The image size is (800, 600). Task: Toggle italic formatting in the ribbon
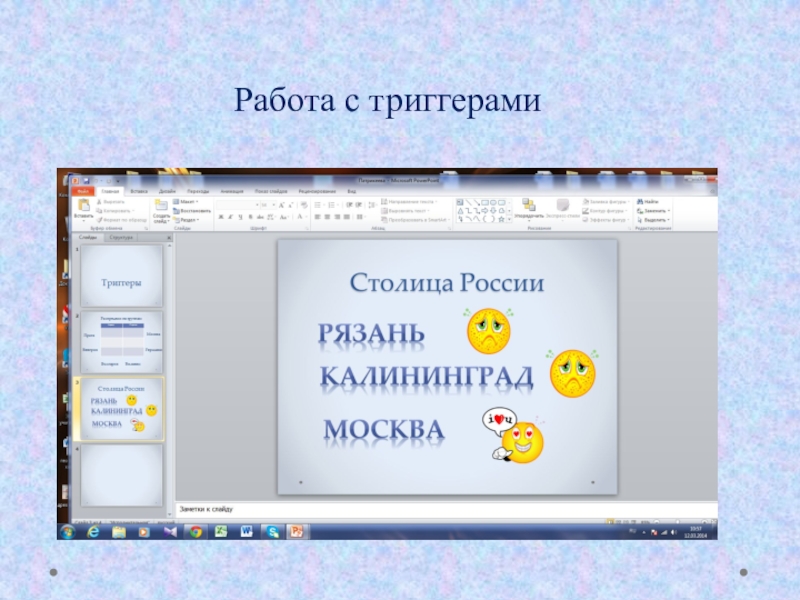229,216
